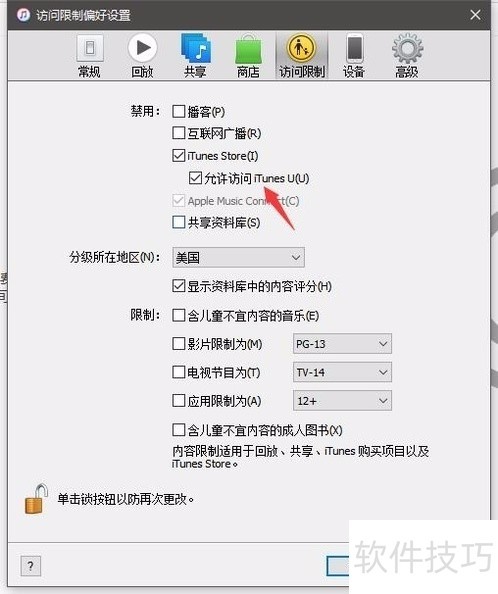Viewport: 498px width, 594px height.
Task: Expand the TV-14 rating dropdown
Action: 342,372
